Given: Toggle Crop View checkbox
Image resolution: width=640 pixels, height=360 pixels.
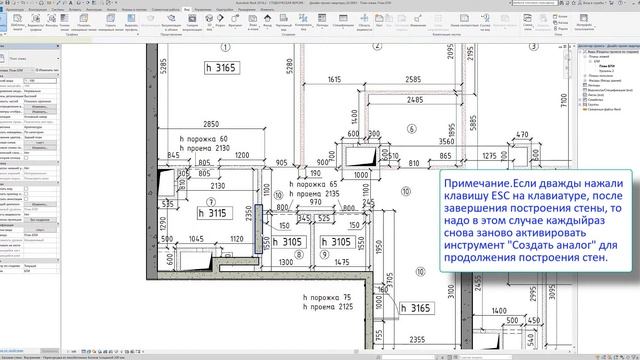Looking at the screenshot, I should (26, 189).
